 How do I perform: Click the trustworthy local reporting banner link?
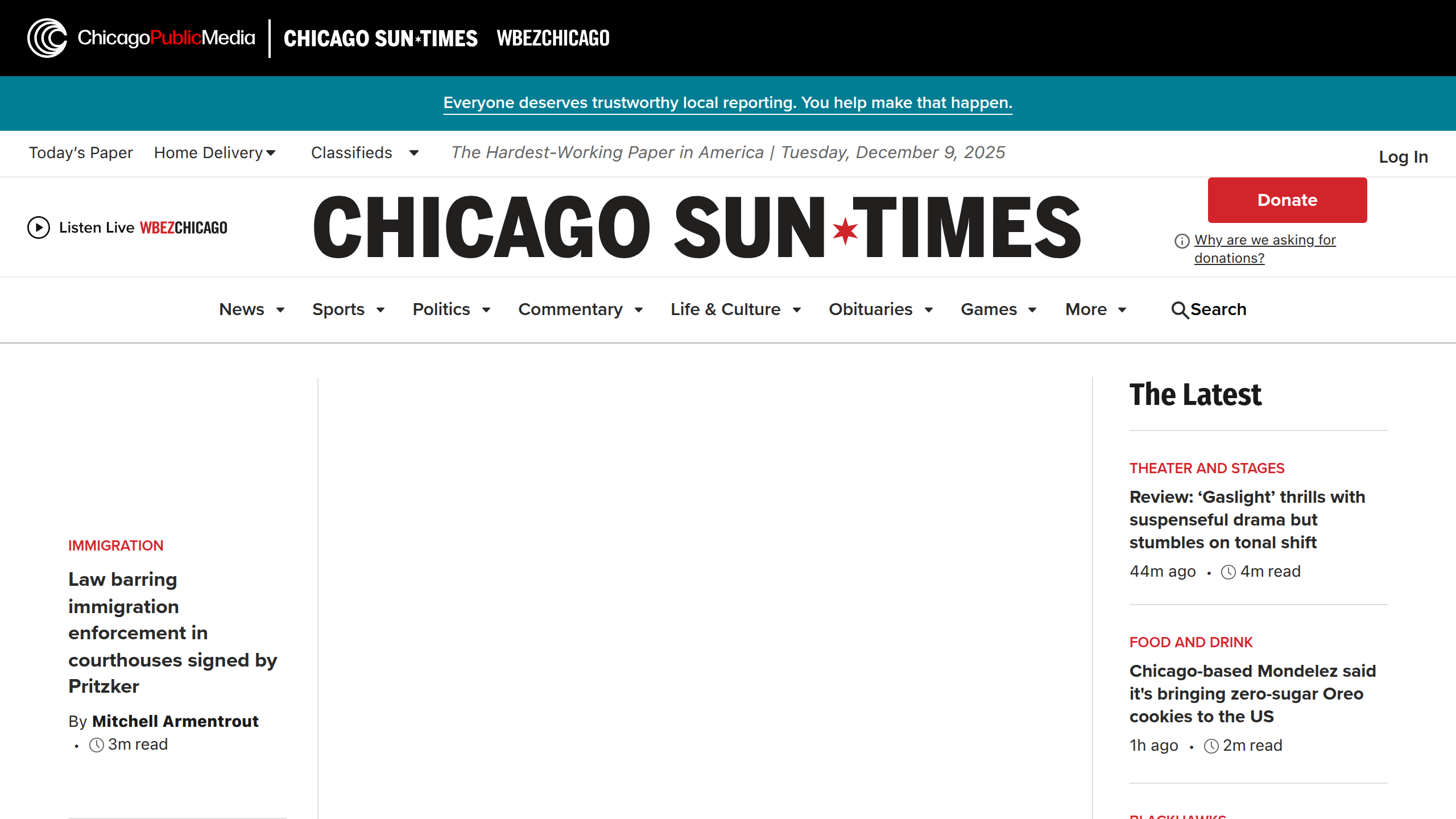(x=728, y=103)
